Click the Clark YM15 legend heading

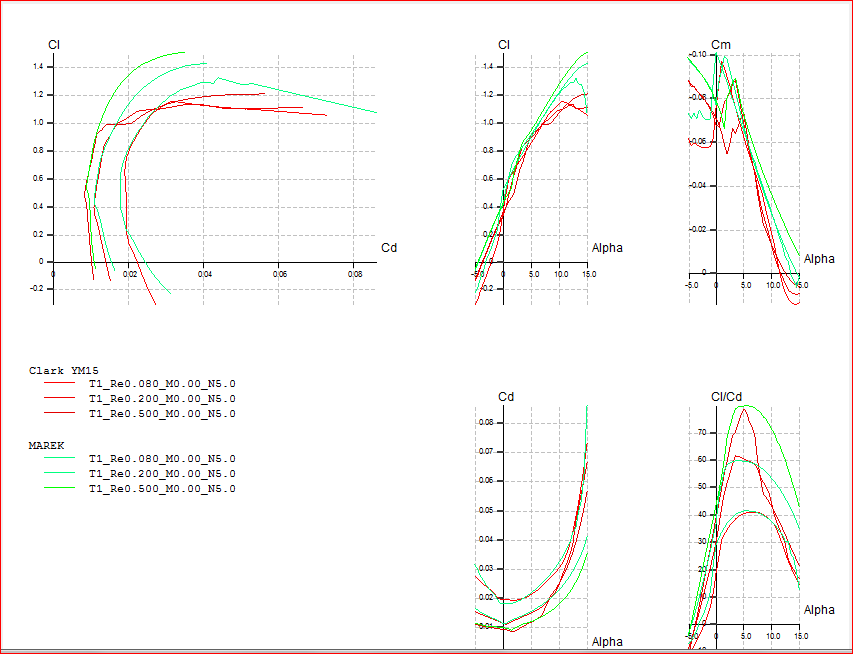[x=62, y=370]
